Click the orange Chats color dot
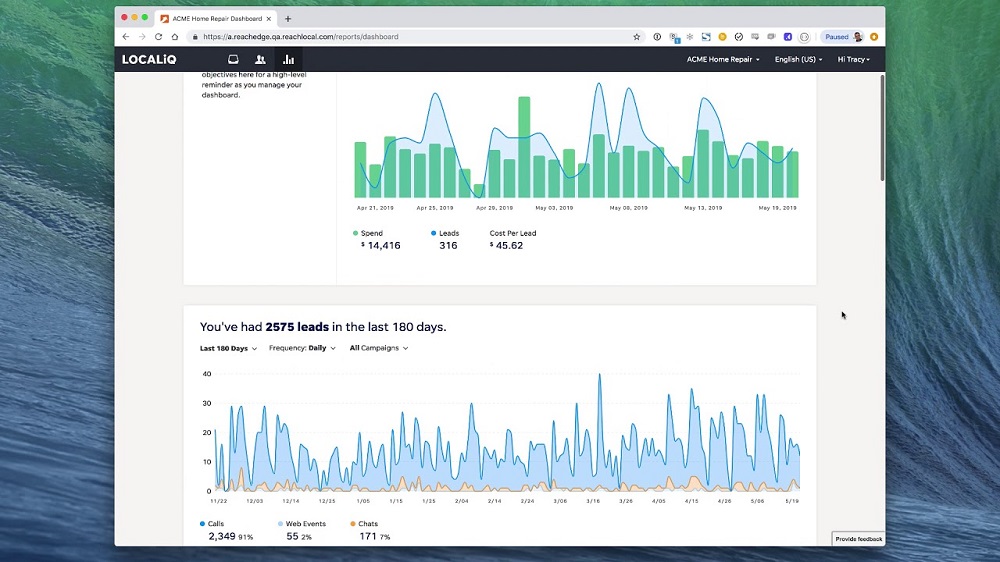 click(x=353, y=524)
